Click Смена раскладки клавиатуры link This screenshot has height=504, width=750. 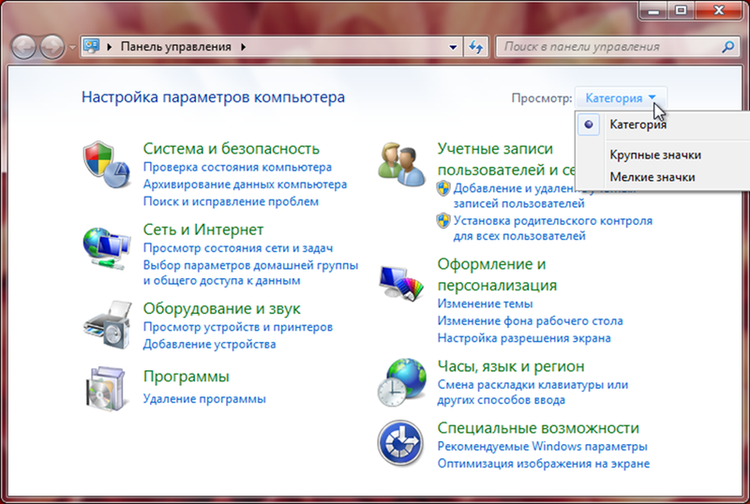(532, 392)
